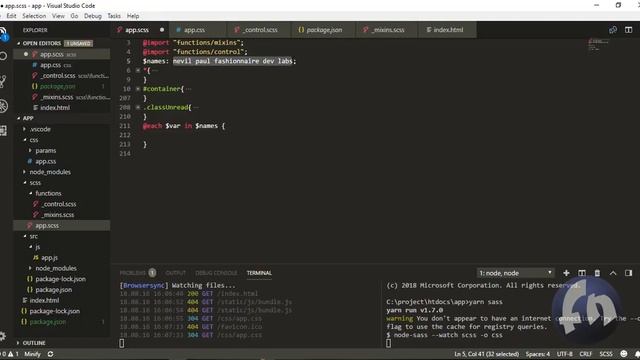Screen dimensions: 640x360
Task: Click the unsaved dot on app.scss tab
Action: tap(162, 30)
